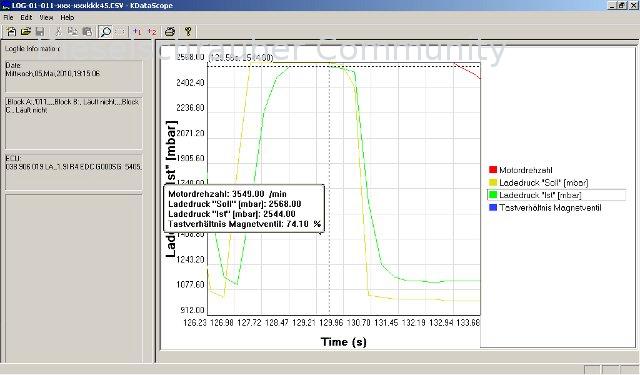The image size is (640, 375).
Task: Click the red Motordrehzahl legend swatch
Action: 493,170
